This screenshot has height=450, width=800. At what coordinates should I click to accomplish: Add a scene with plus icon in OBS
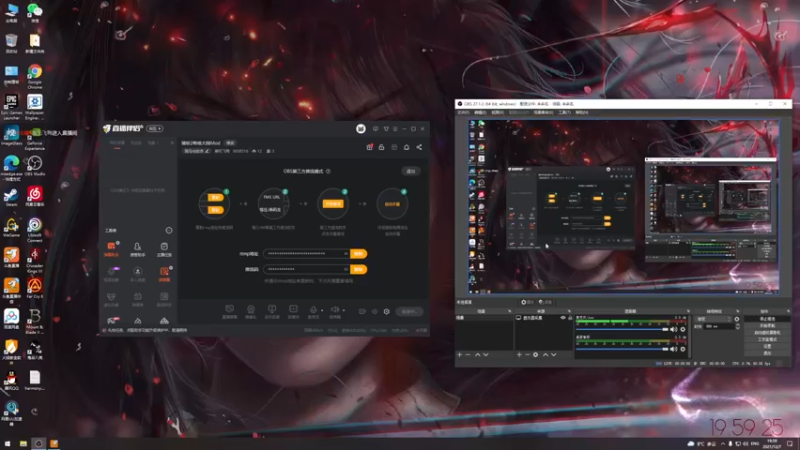[x=459, y=355]
